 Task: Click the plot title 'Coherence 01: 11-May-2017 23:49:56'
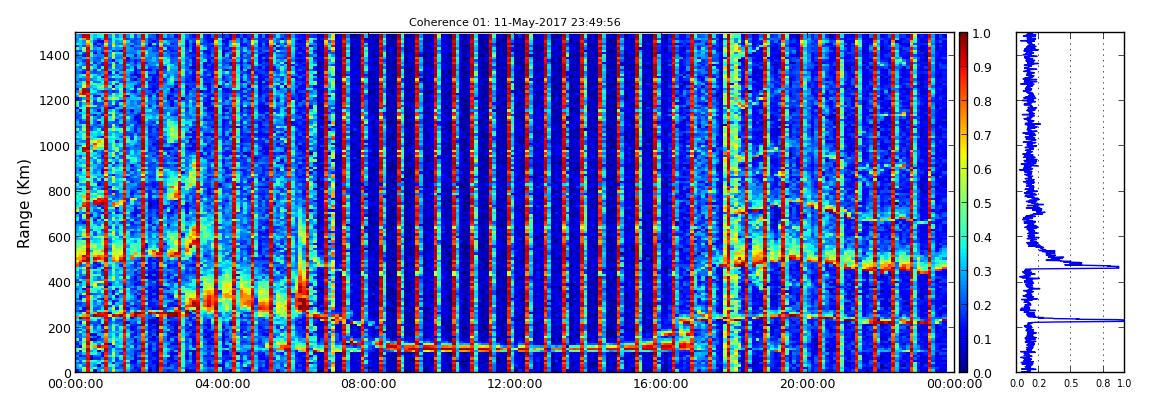point(514,22)
